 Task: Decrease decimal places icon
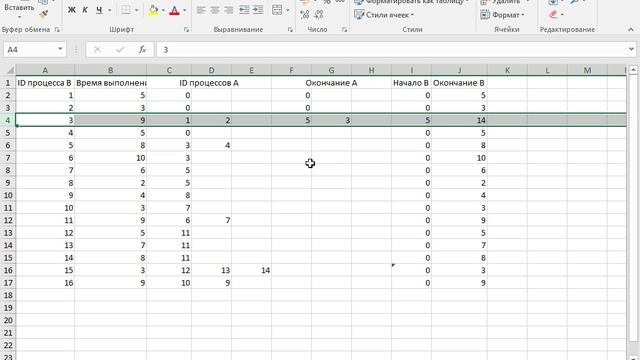(319, 15)
